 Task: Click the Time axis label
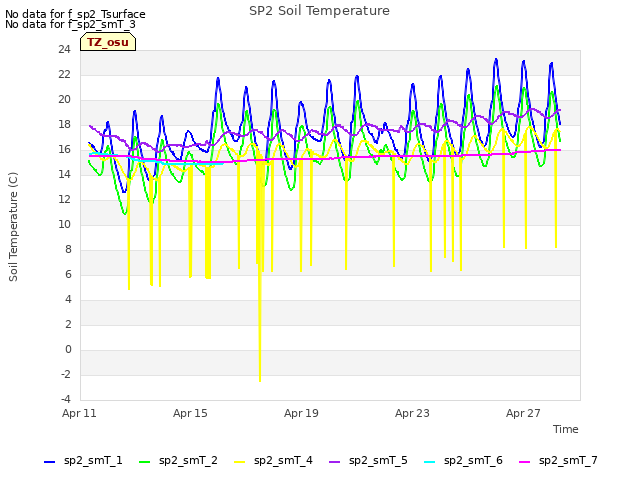(x=566, y=429)
